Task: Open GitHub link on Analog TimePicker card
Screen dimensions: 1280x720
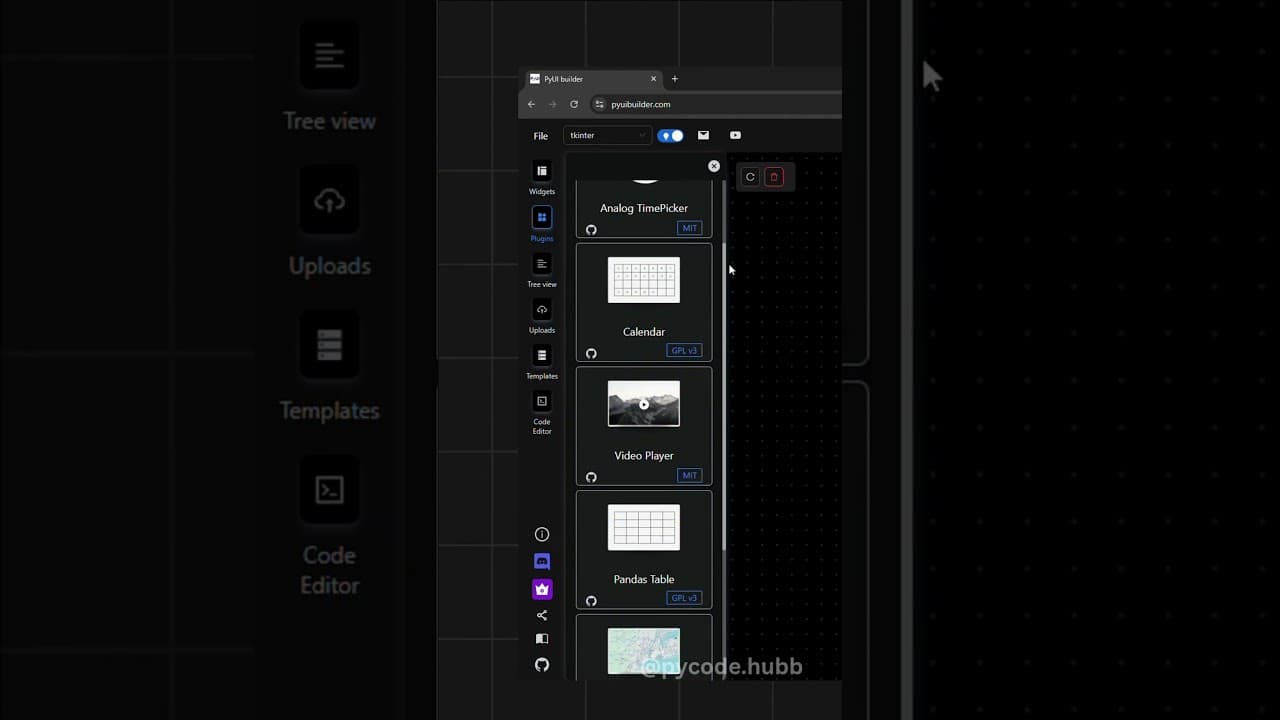Action: click(x=591, y=230)
